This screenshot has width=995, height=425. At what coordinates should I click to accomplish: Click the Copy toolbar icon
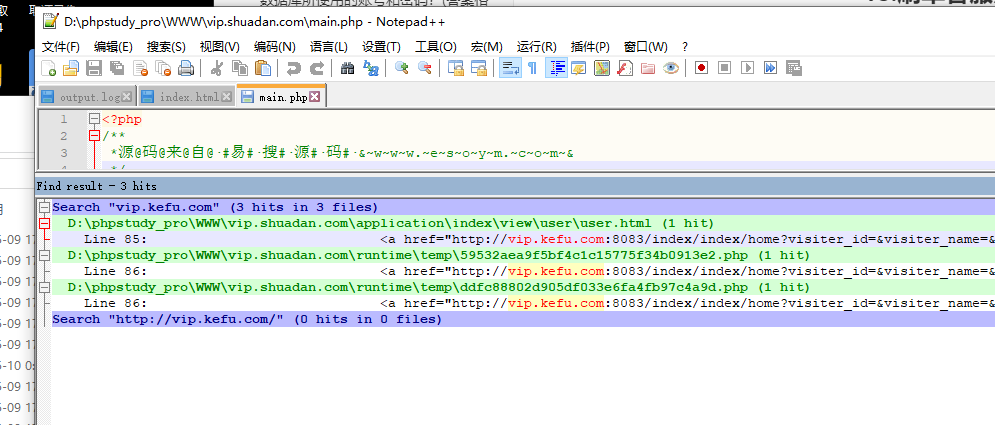coord(239,68)
